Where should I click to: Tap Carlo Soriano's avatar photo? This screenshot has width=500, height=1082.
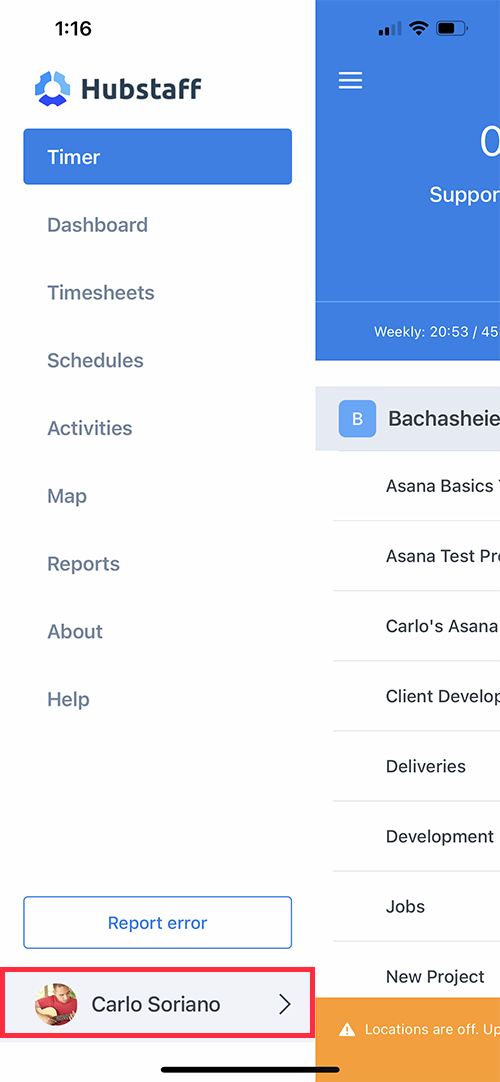tap(56, 1004)
